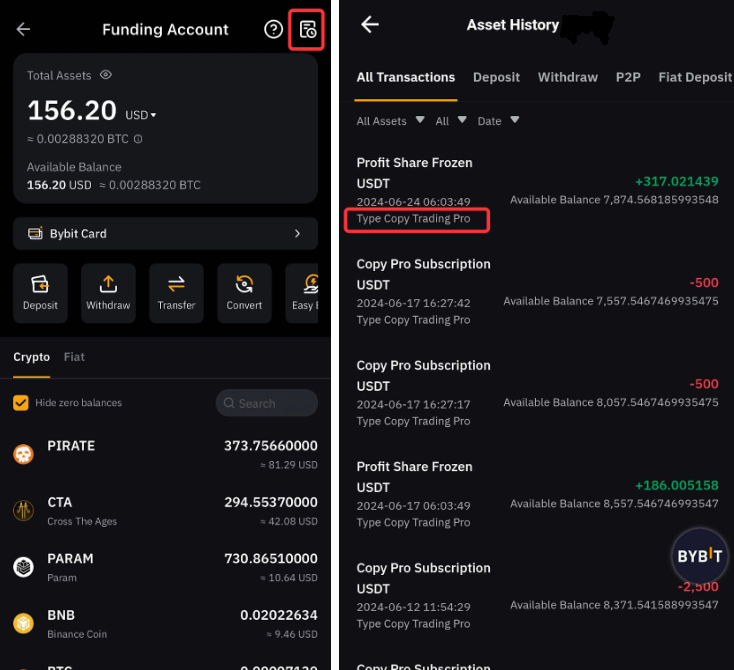734x670 pixels.
Task: Tap the Convert button
Action: [244, 293]
